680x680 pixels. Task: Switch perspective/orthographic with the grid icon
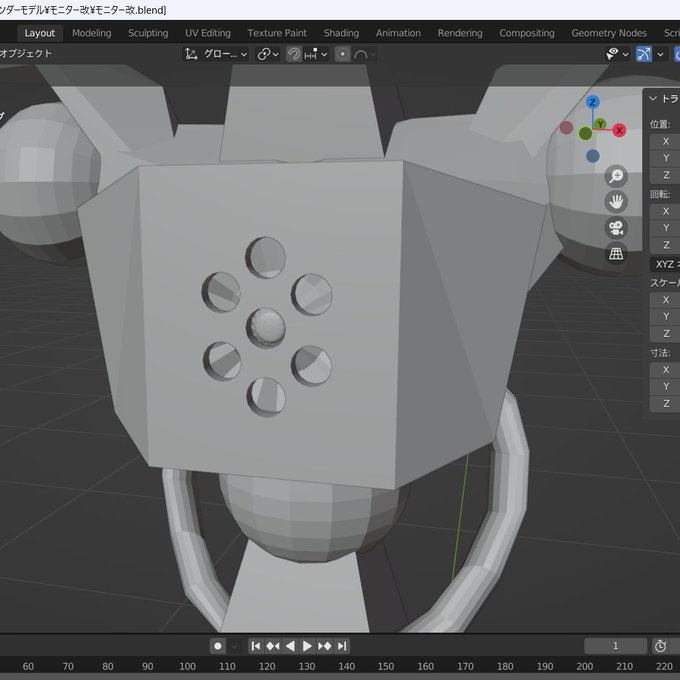tap(616, 254)
